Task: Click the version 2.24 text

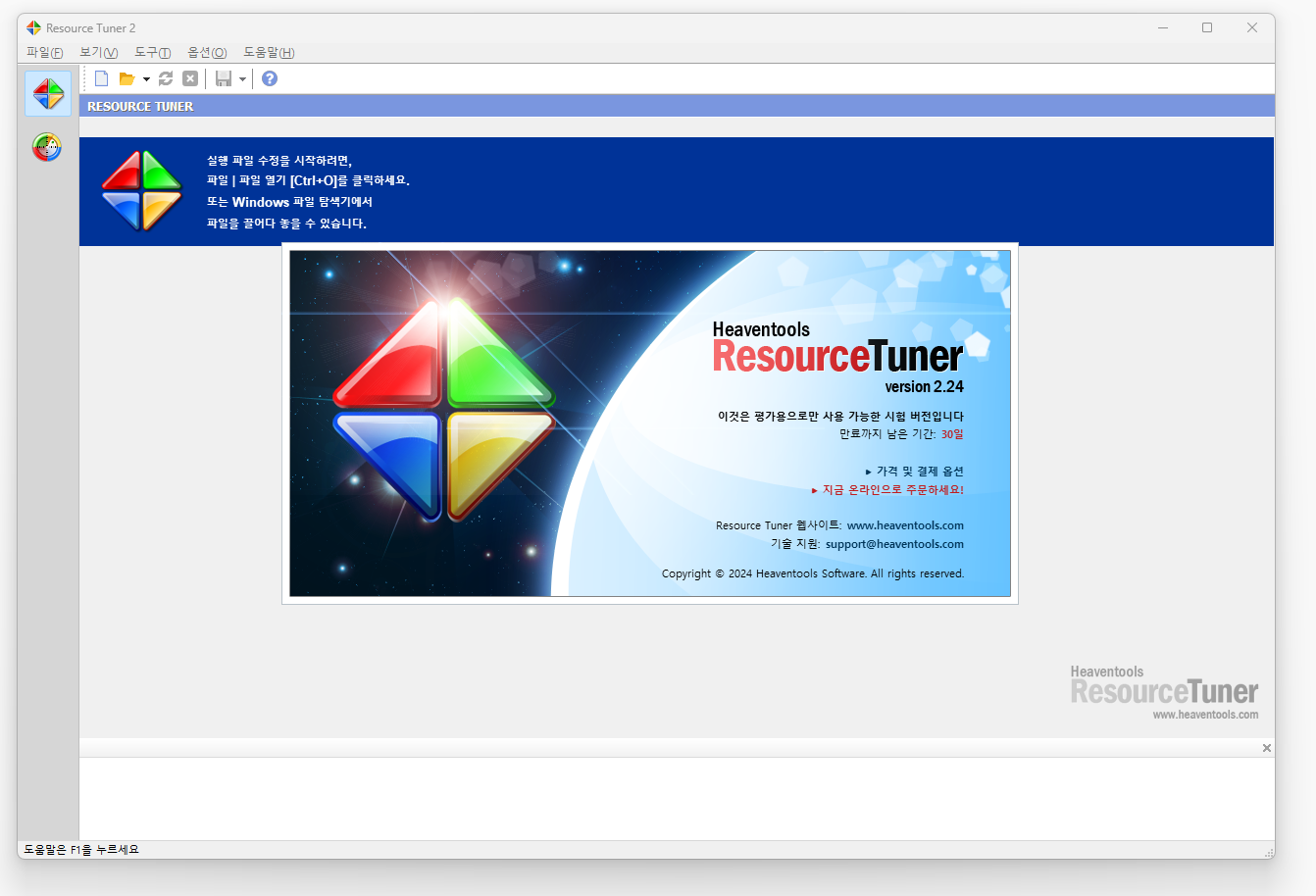Action: point(924,387)
